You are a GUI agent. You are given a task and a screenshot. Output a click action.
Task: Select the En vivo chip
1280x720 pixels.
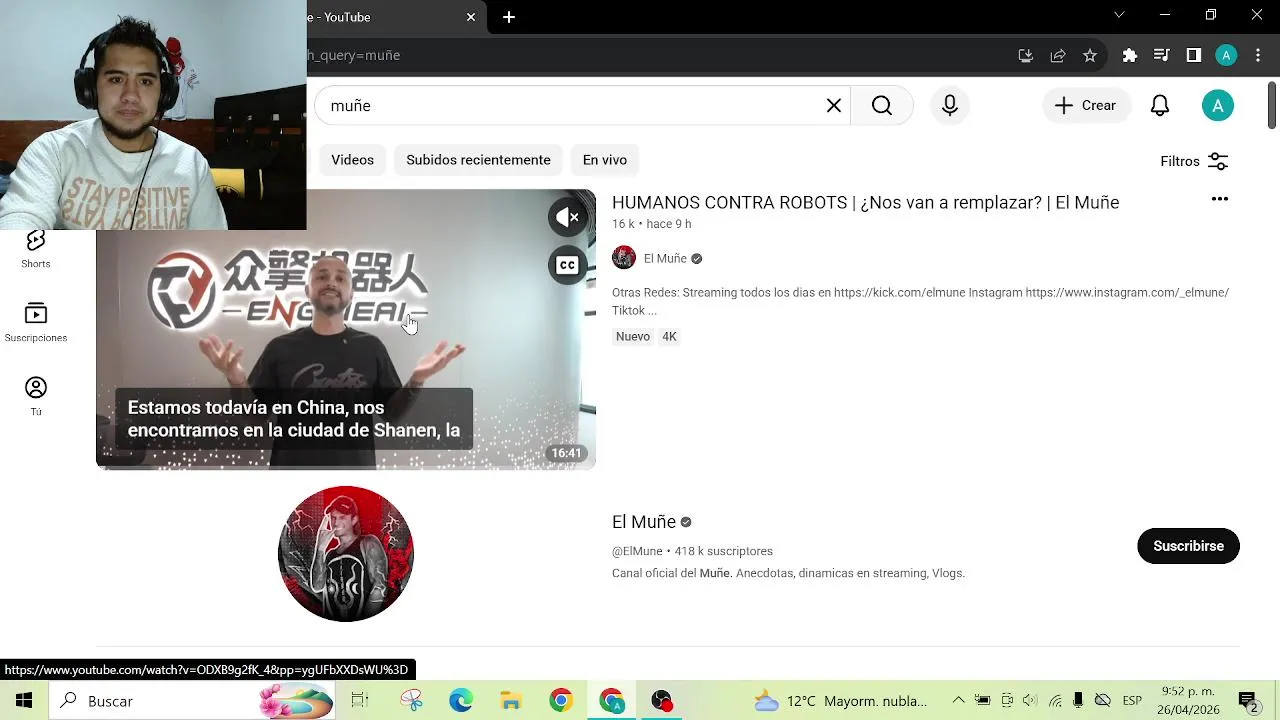[x=605, y=160]
